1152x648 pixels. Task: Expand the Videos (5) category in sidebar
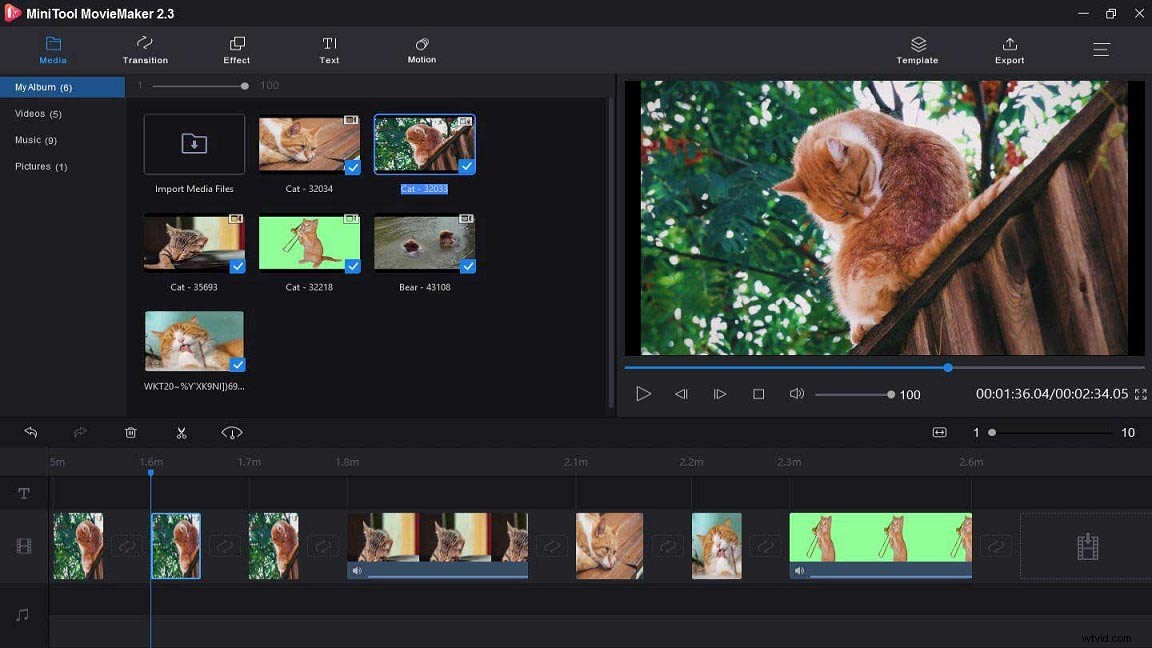38,113
